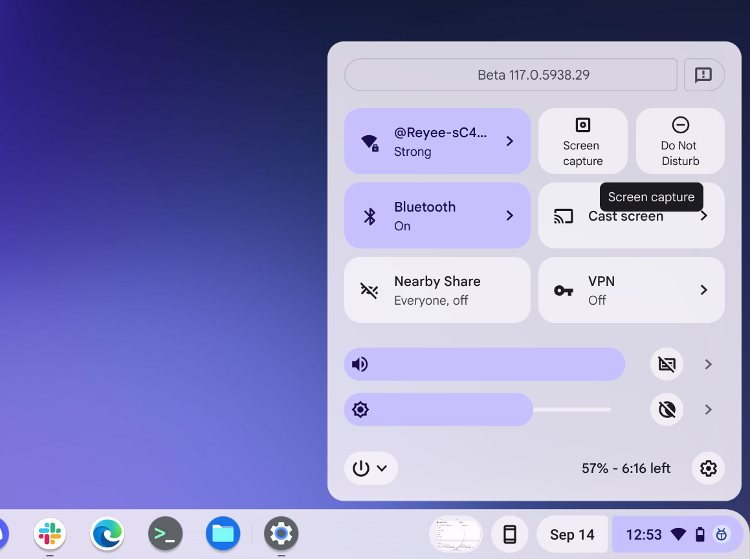Viewport: 750px width, 559px height.
Task: Open Phone Hub from the shelf
Action: click(510, 534)
